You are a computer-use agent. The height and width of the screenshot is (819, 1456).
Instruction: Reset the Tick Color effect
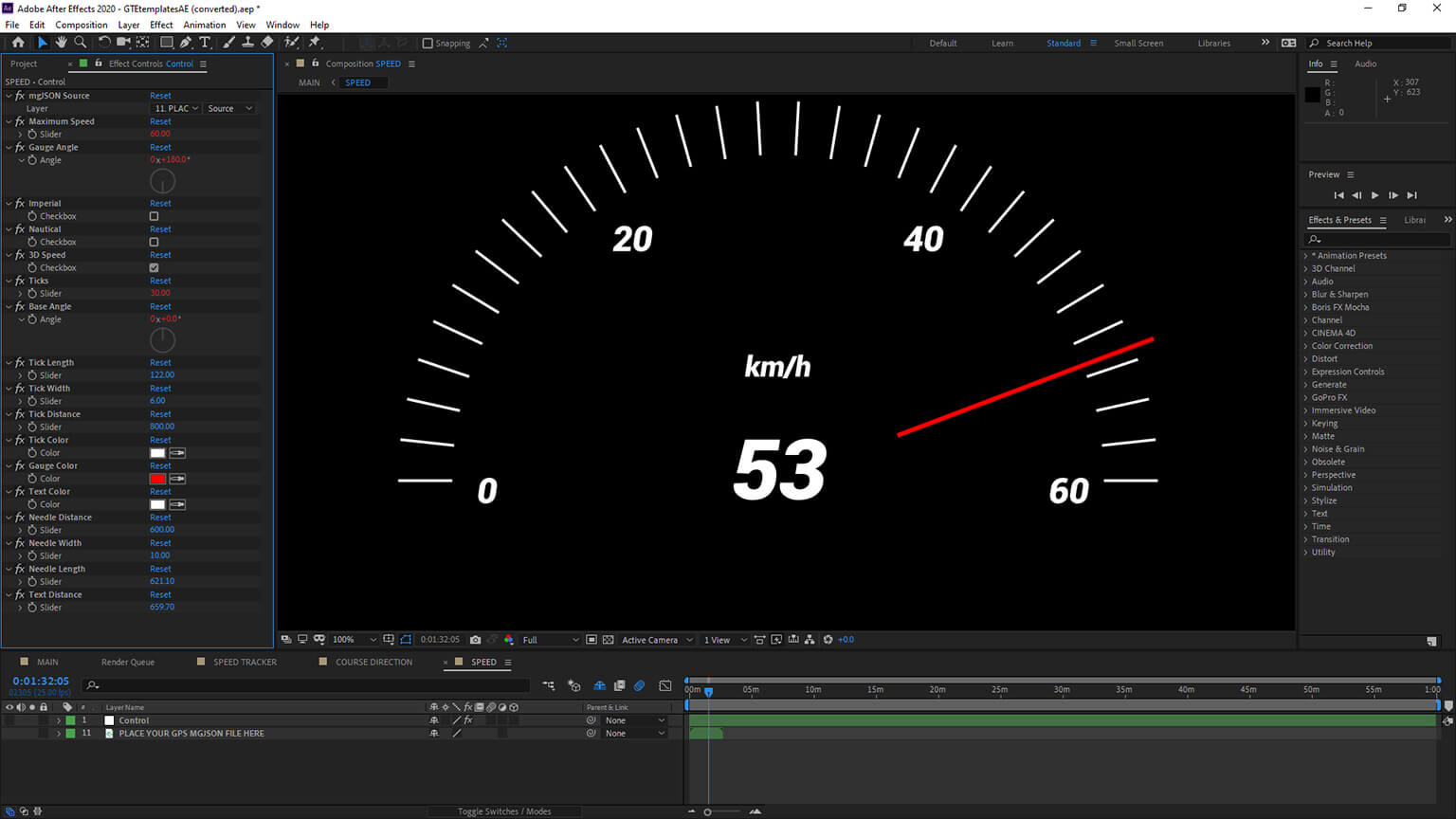160,440
